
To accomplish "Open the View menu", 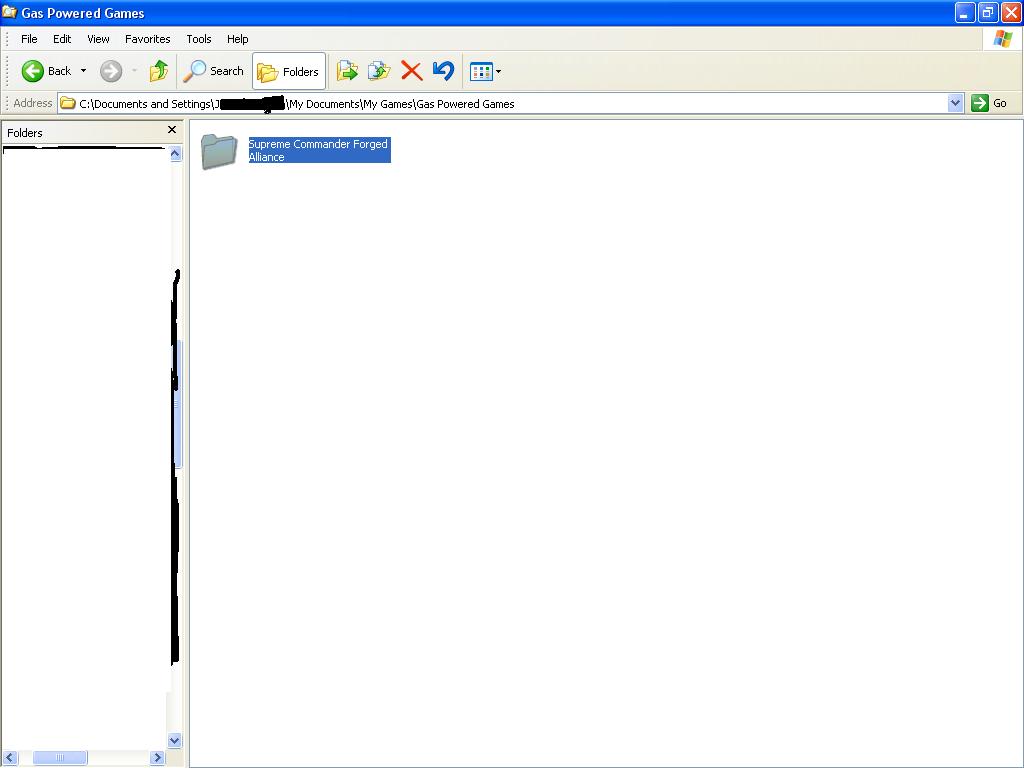I will pyautogui.click(x=99, y=39).
